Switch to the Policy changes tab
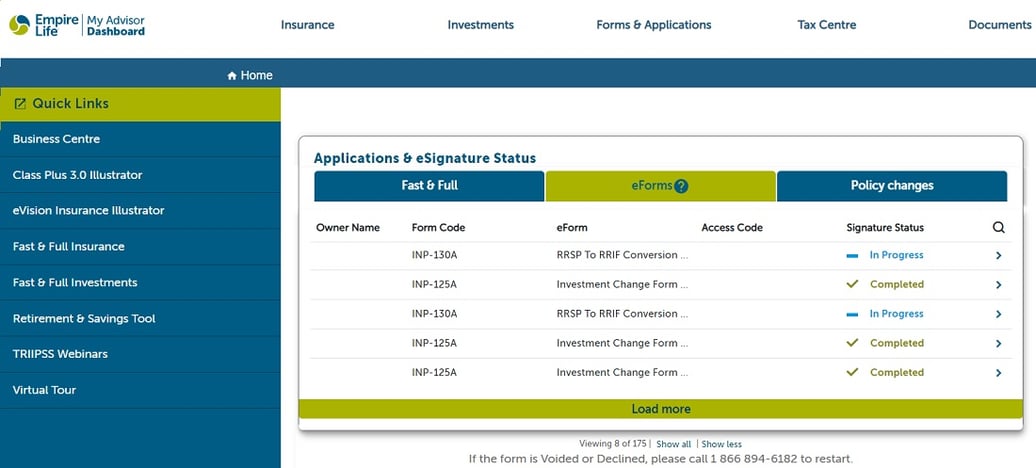 click(x=892, y=186)
